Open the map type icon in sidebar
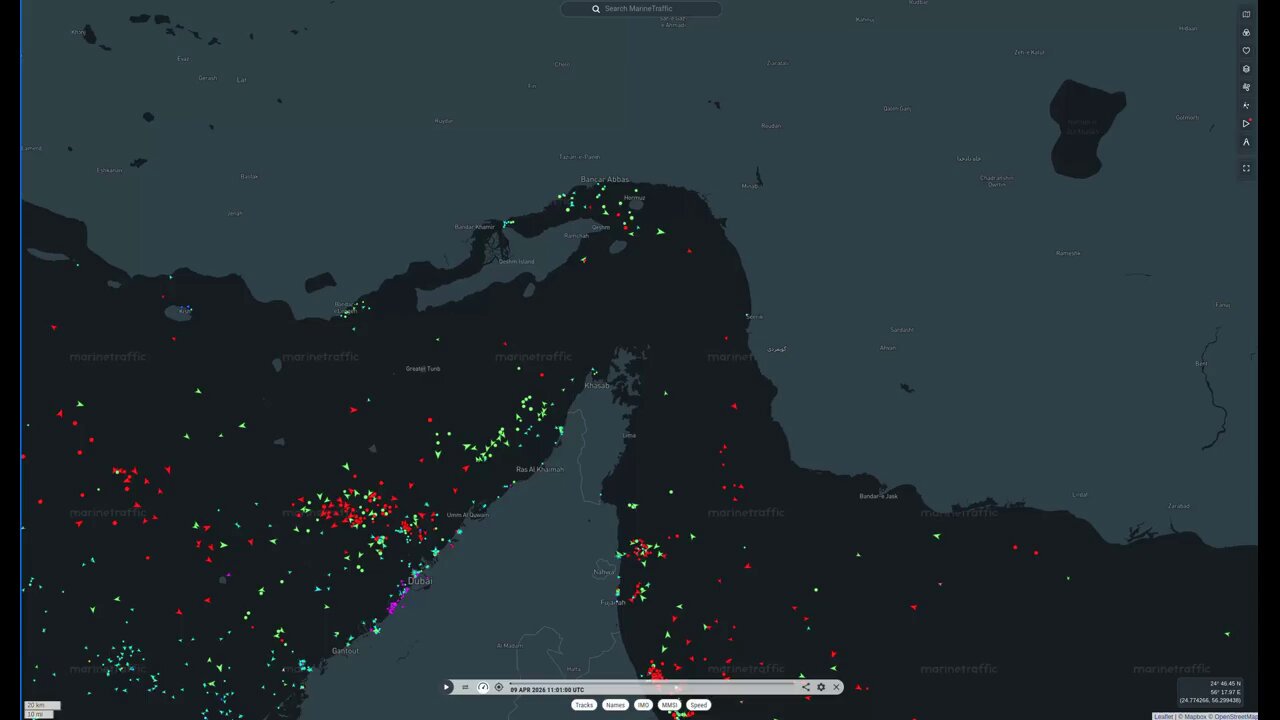 (1246, 14)
